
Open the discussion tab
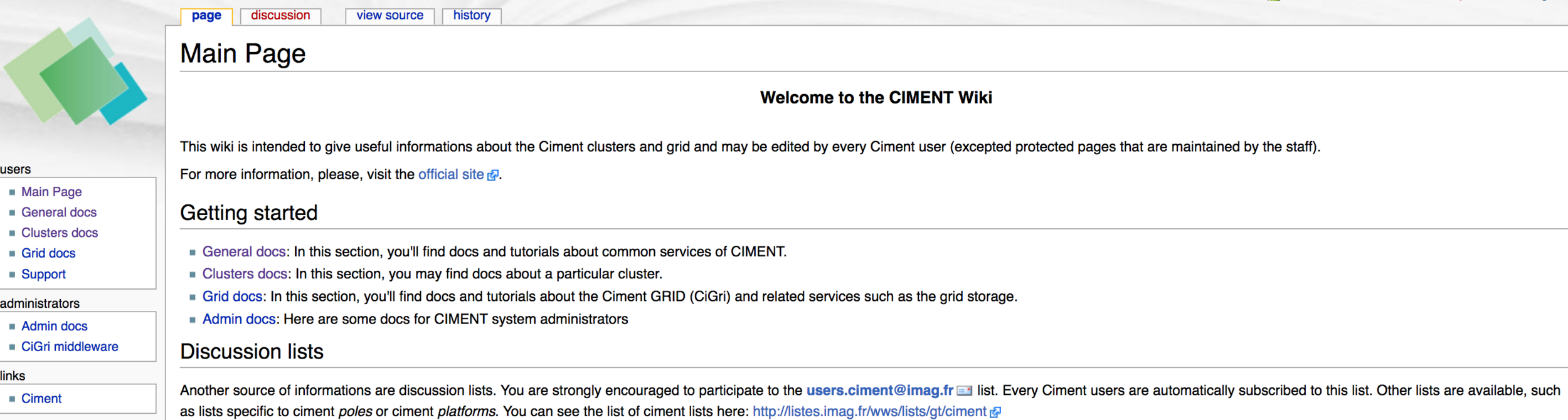tap(280, 16)
